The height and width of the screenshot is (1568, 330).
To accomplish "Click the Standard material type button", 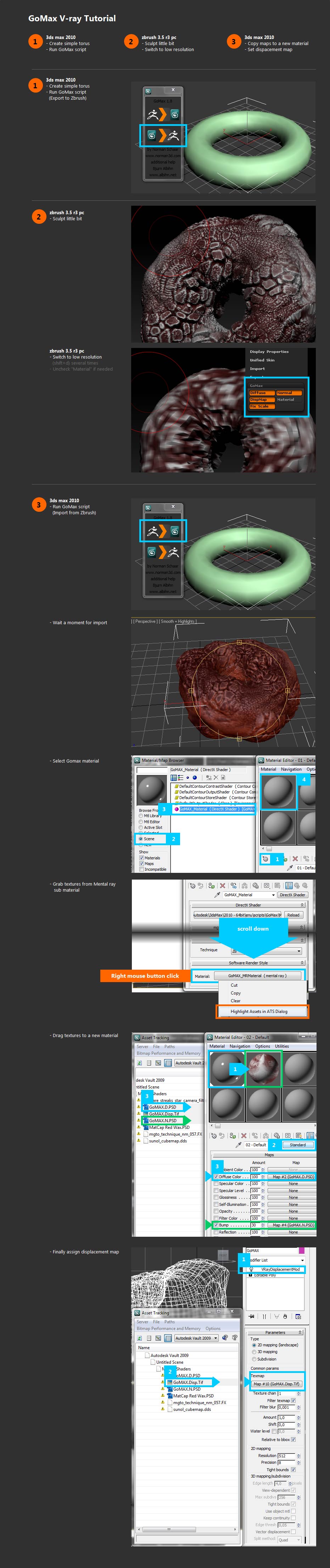I will [298, 1145].
